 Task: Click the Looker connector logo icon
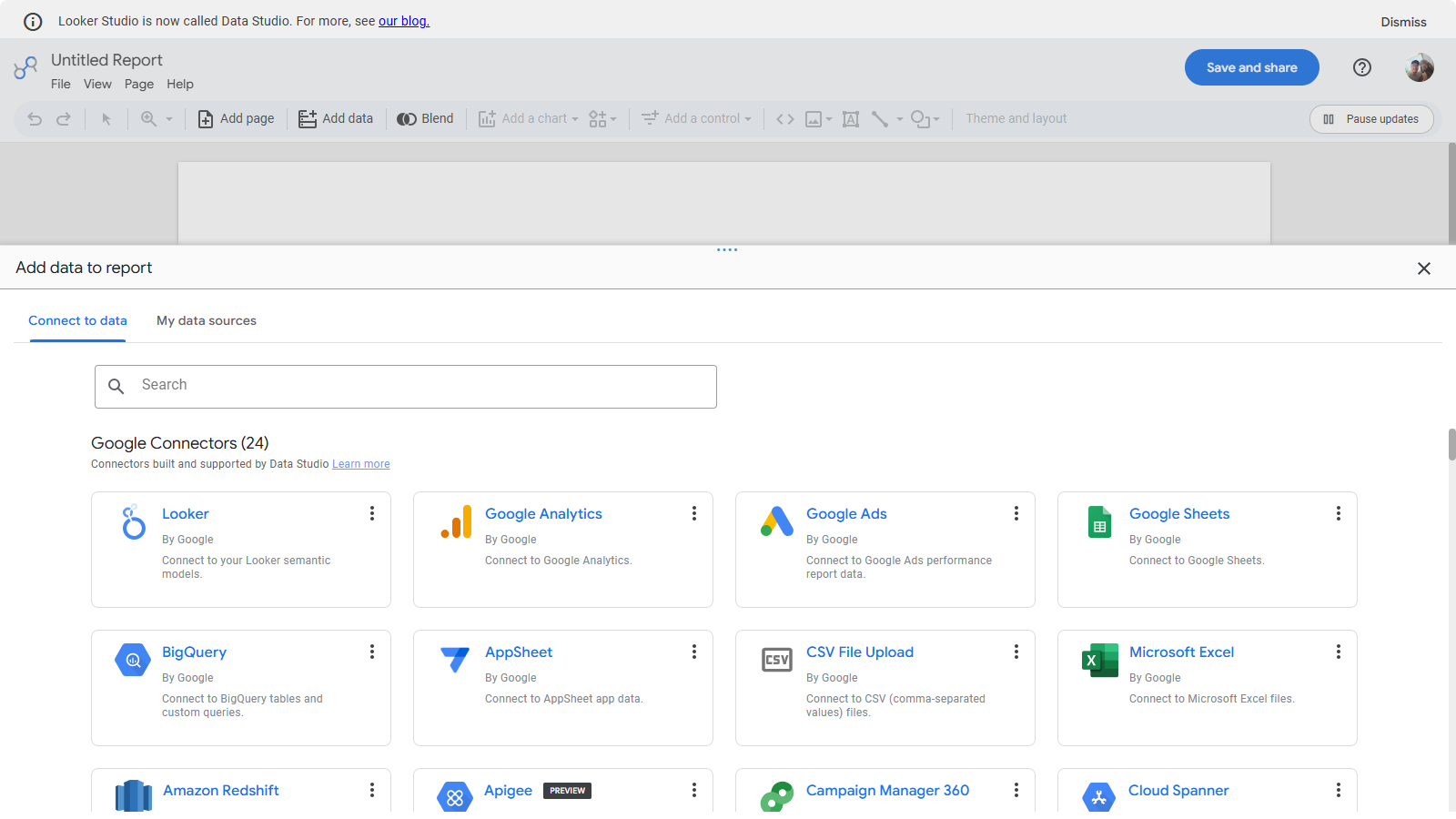134,522
